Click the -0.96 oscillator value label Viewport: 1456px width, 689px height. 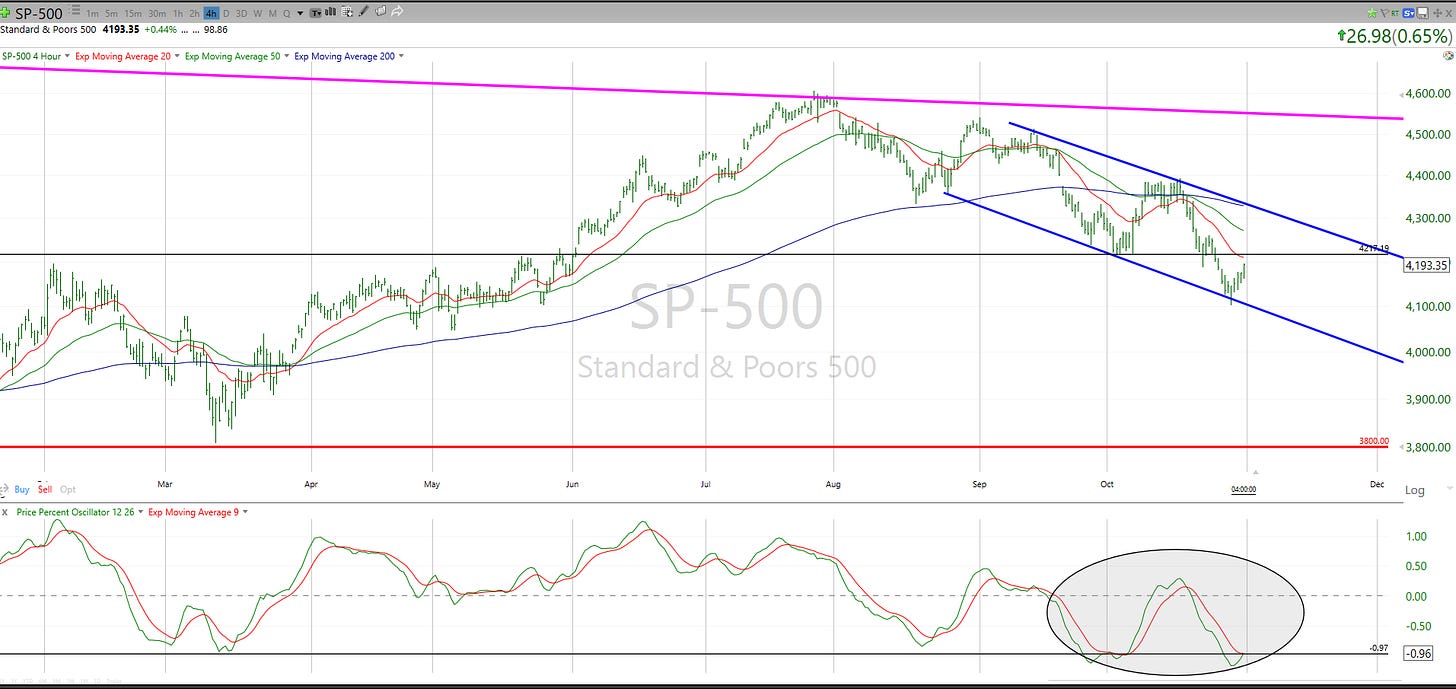coord(1421,653)
